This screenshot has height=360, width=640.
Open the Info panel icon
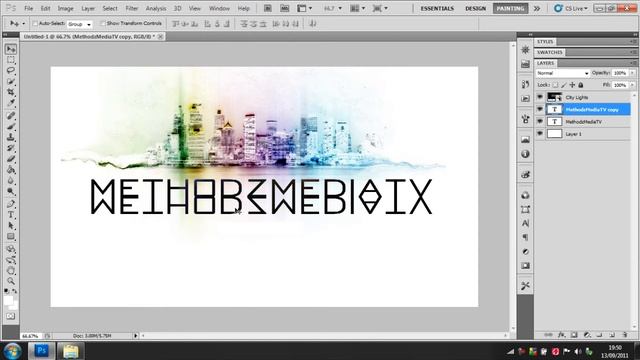(x=525, y=154)
